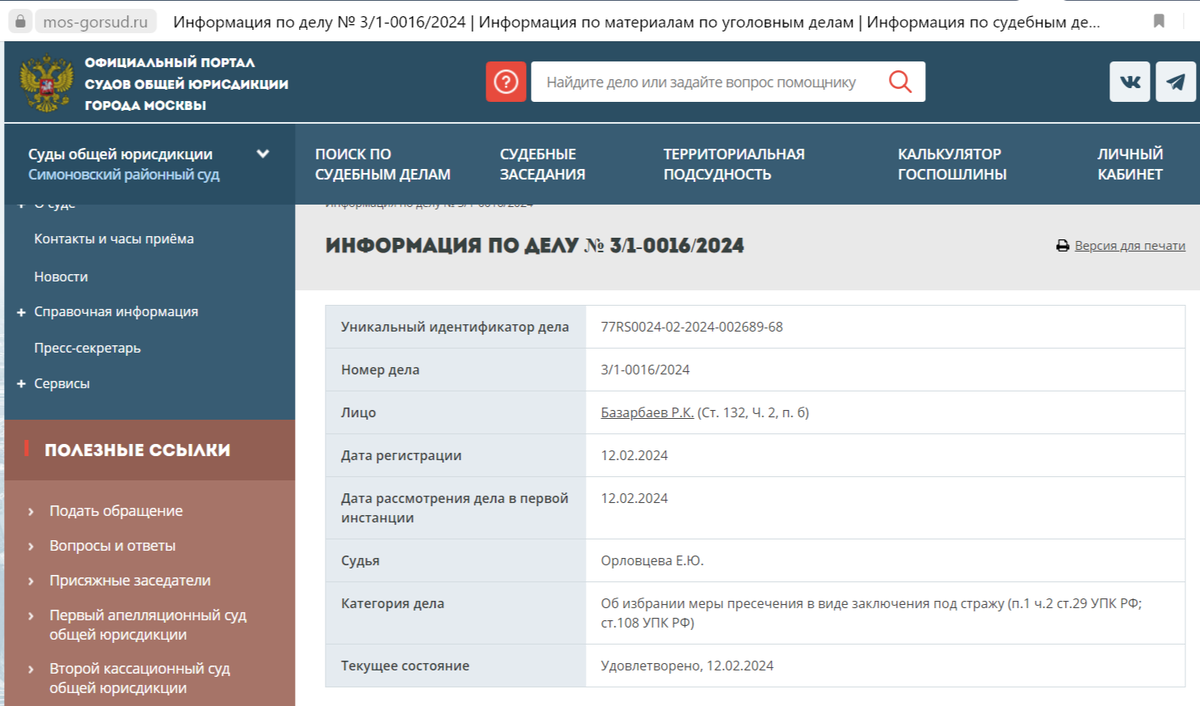1200x706 pixels.
Task: Click the Moscow courts coat of arms logo
Action: coord(45,81)
